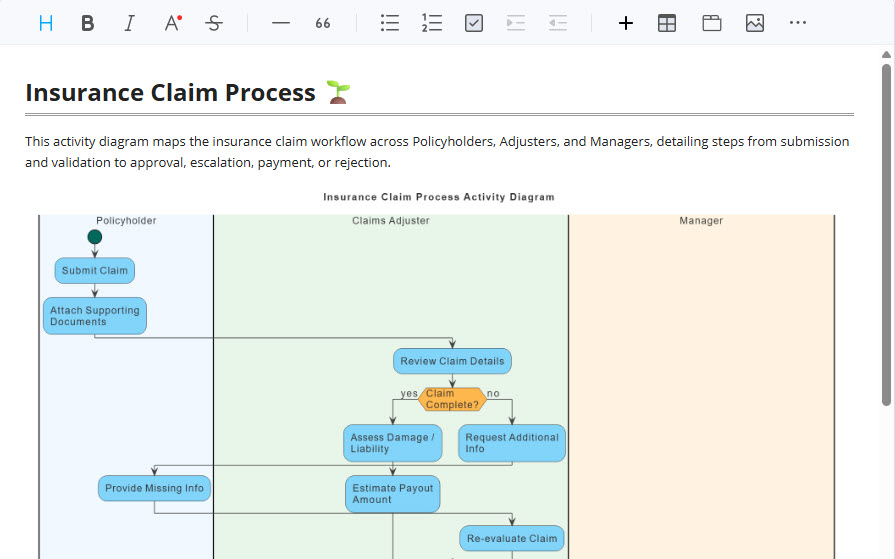Viewport: 895px width, 559px height.
Task: Insert task checkbox list
Action: point(474,23)
